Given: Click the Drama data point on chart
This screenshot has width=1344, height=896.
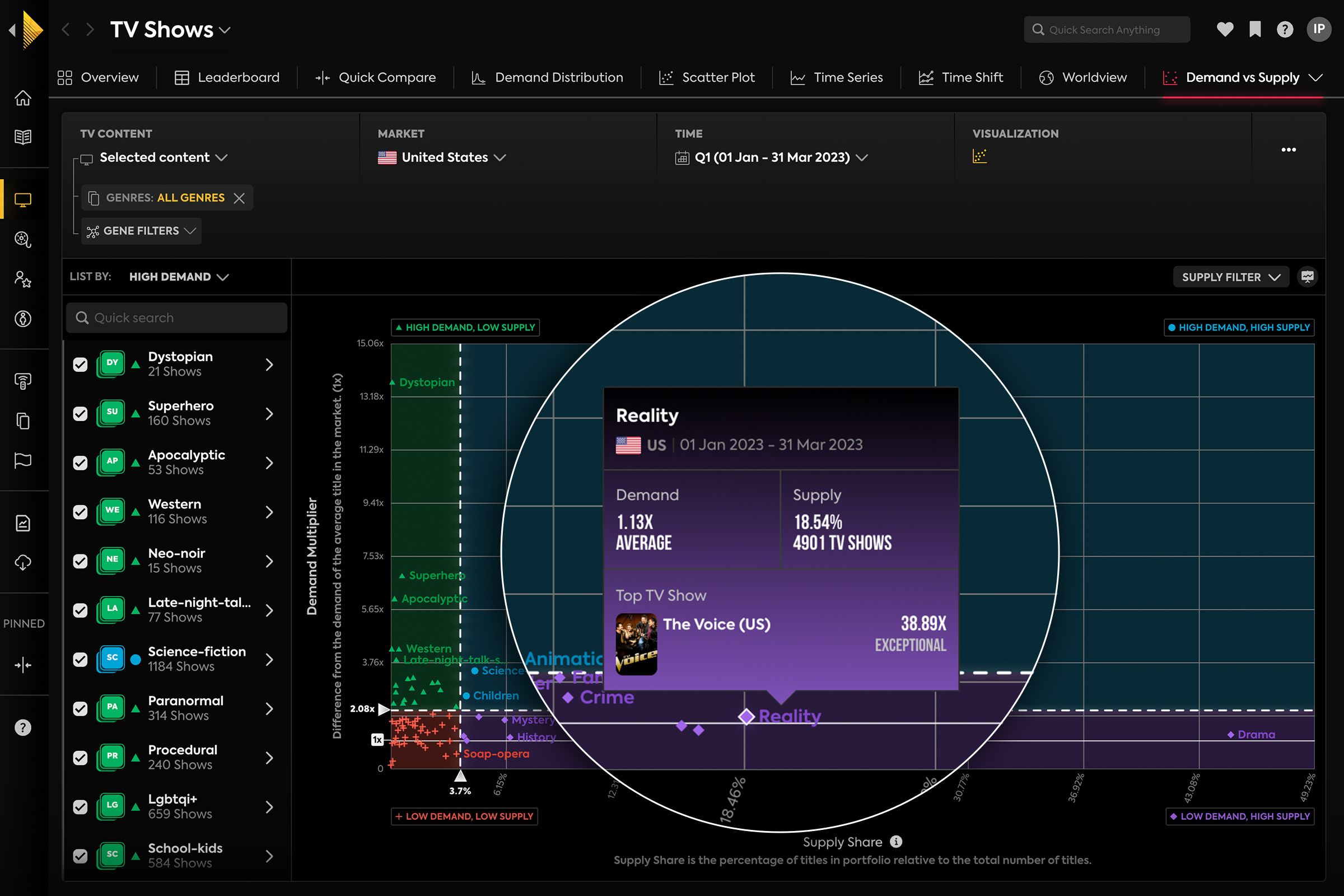Looking at the screenshot, I should click(1231, 735).
